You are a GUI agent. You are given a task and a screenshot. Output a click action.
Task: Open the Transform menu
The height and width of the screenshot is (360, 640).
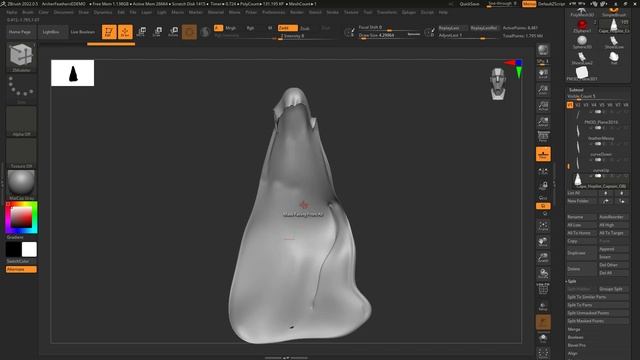coord(387,12)
